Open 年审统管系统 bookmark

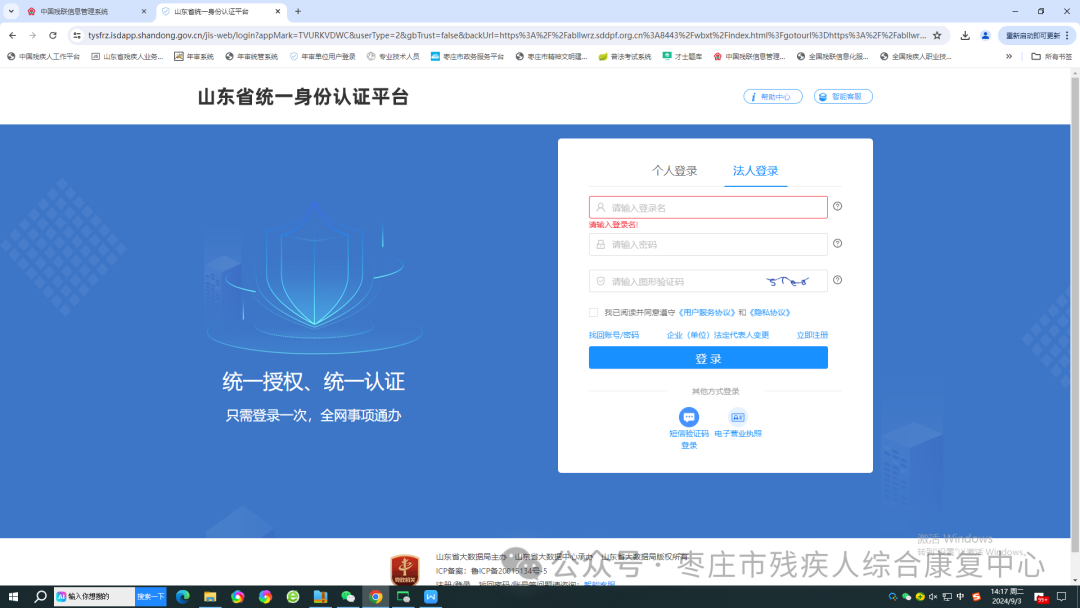pyautogui.click(x=251, y=56)
